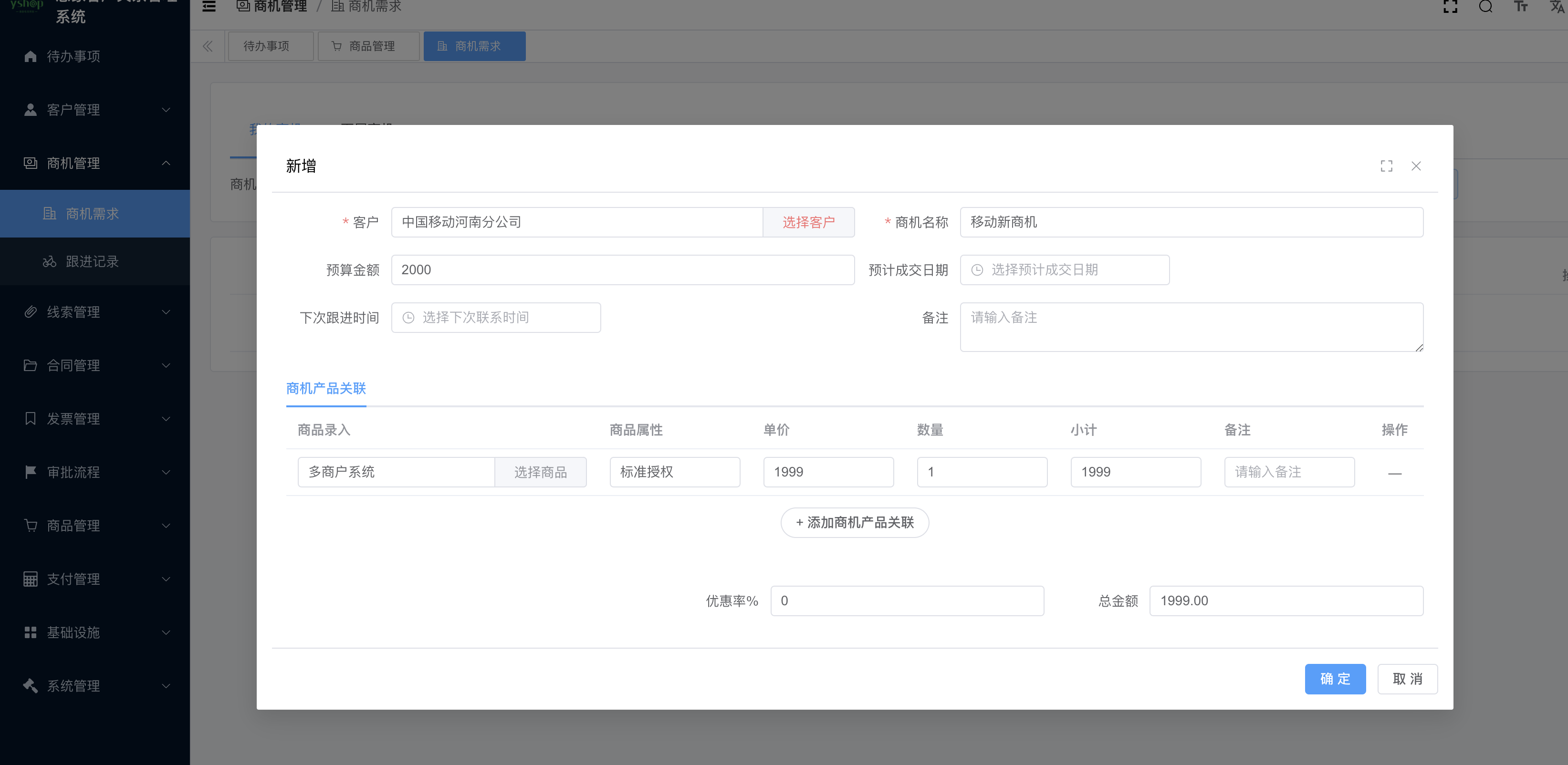Click the fullscreen icon in dialog header
Screen dimensions: 1568x765
(1386, 165)
